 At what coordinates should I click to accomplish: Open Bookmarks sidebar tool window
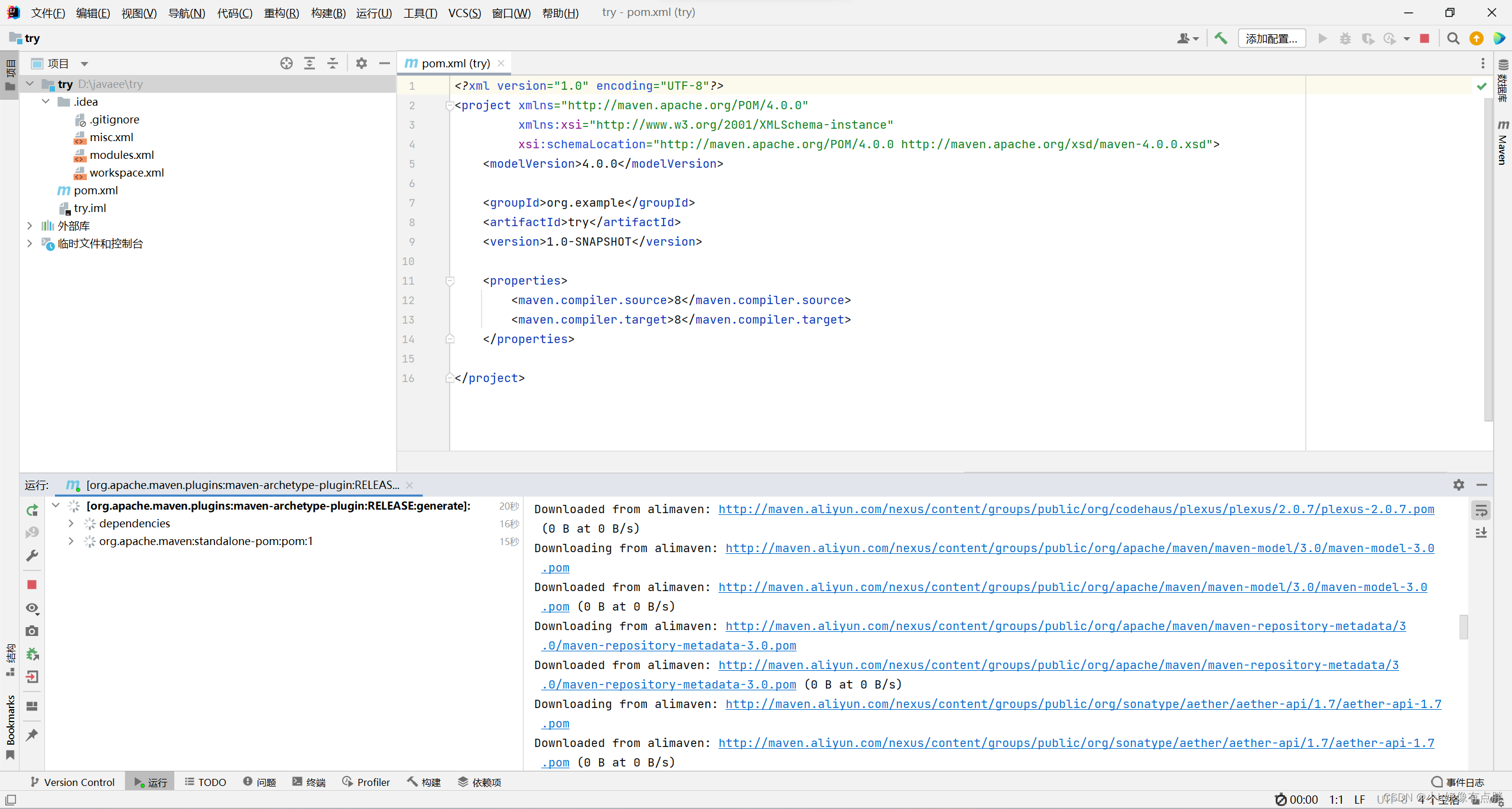click(10, 726)
